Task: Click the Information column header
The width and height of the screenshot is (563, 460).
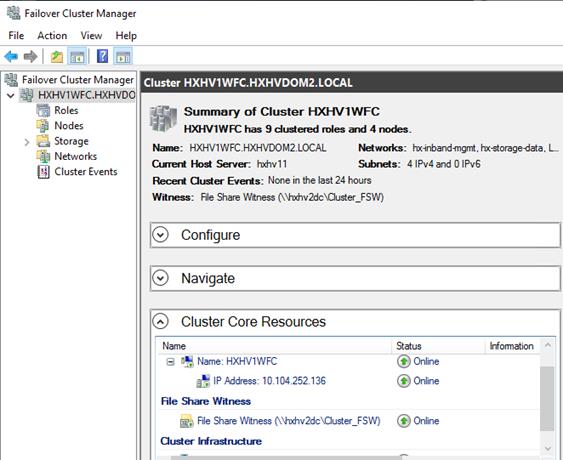Action: [x=512, y=346]
